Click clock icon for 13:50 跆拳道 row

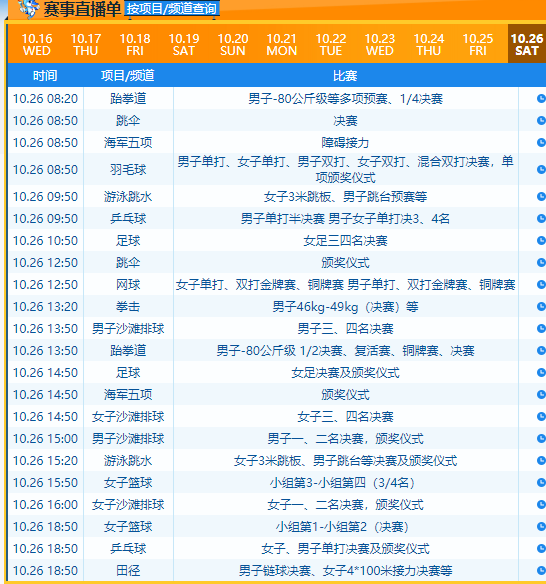[x=541, y=350]
